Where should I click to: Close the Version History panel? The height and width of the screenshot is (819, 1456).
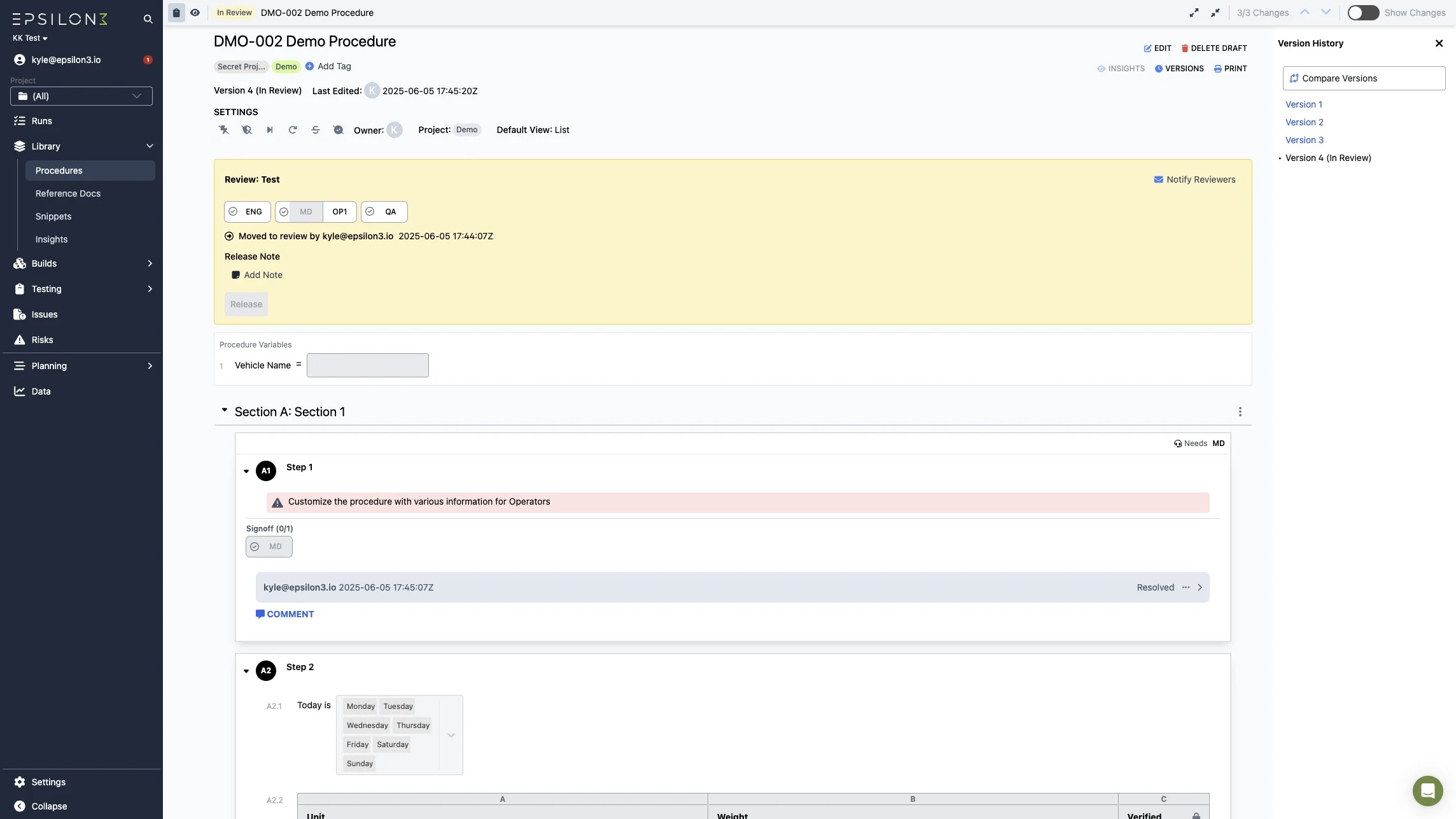pyautogui.click(x=1439, y=43)
